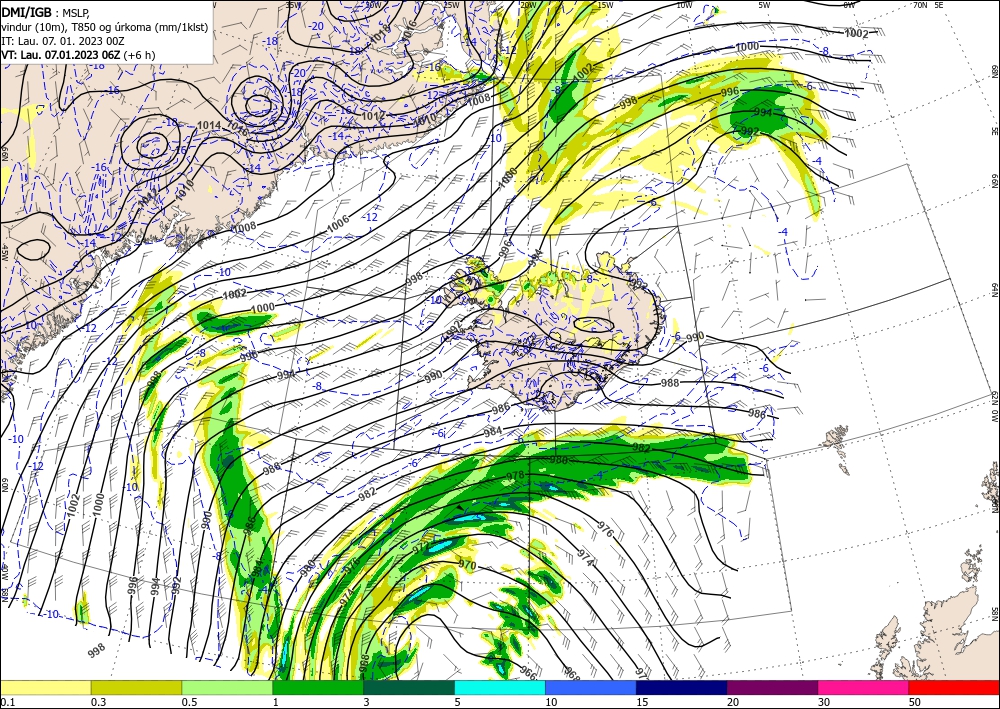Click the '15W' longitude label at top
The width and height of the screenshot is (1000, 709).
tap(605, 5)
